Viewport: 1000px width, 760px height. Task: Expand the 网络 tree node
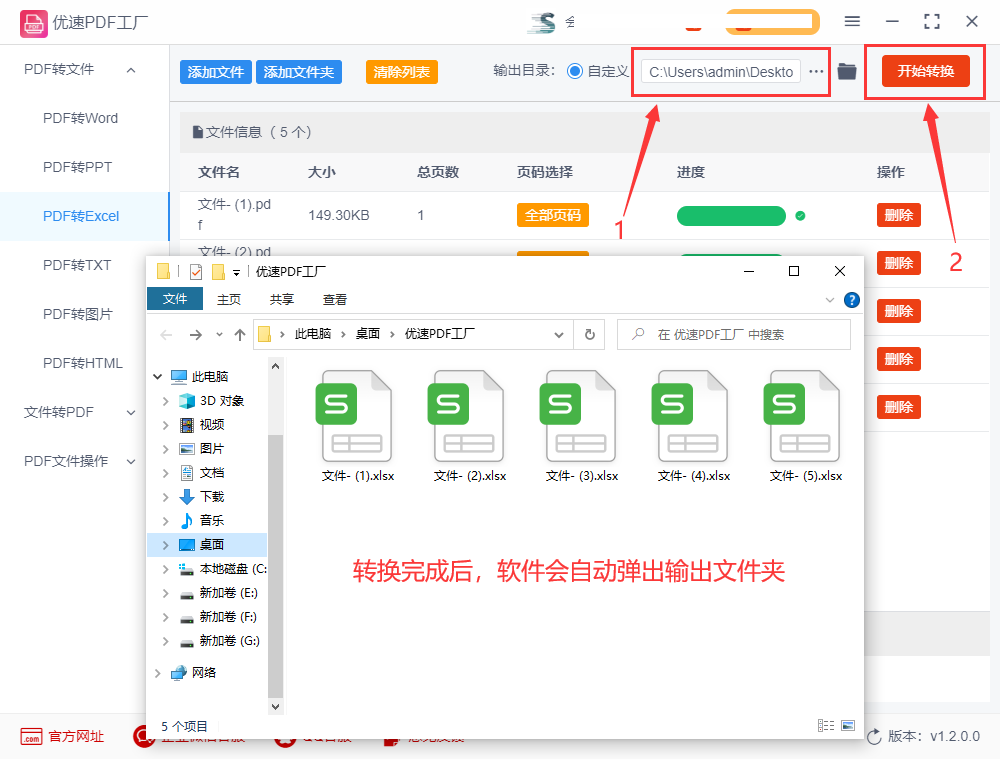[x=158, y=673]
